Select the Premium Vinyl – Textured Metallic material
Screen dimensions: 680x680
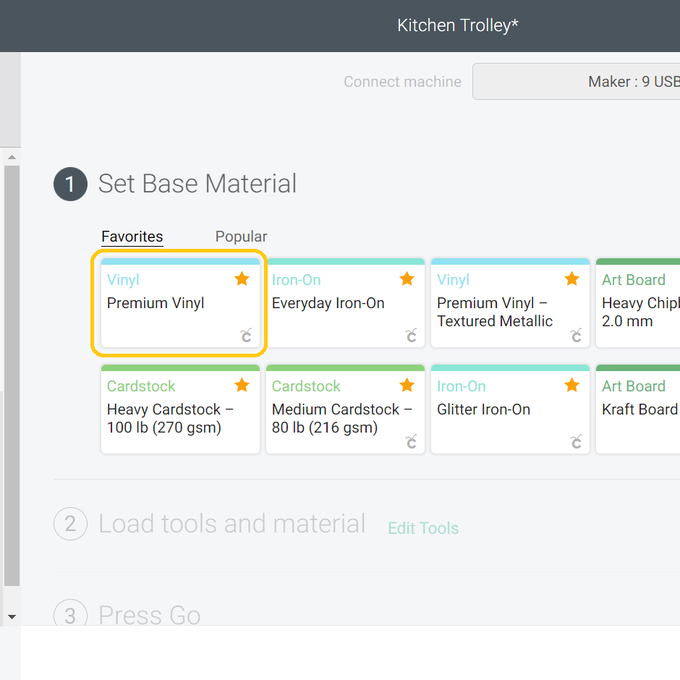pos(509,305)
